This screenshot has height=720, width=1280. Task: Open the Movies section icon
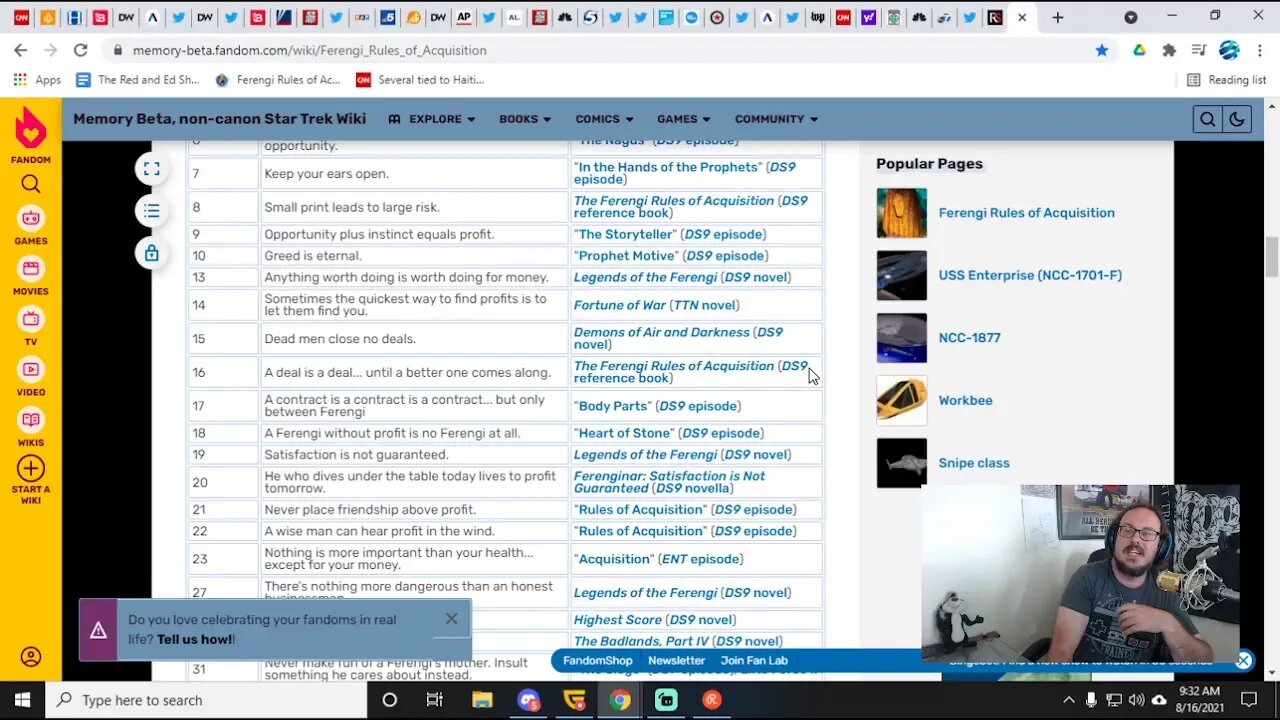click(x=31, y=269)
